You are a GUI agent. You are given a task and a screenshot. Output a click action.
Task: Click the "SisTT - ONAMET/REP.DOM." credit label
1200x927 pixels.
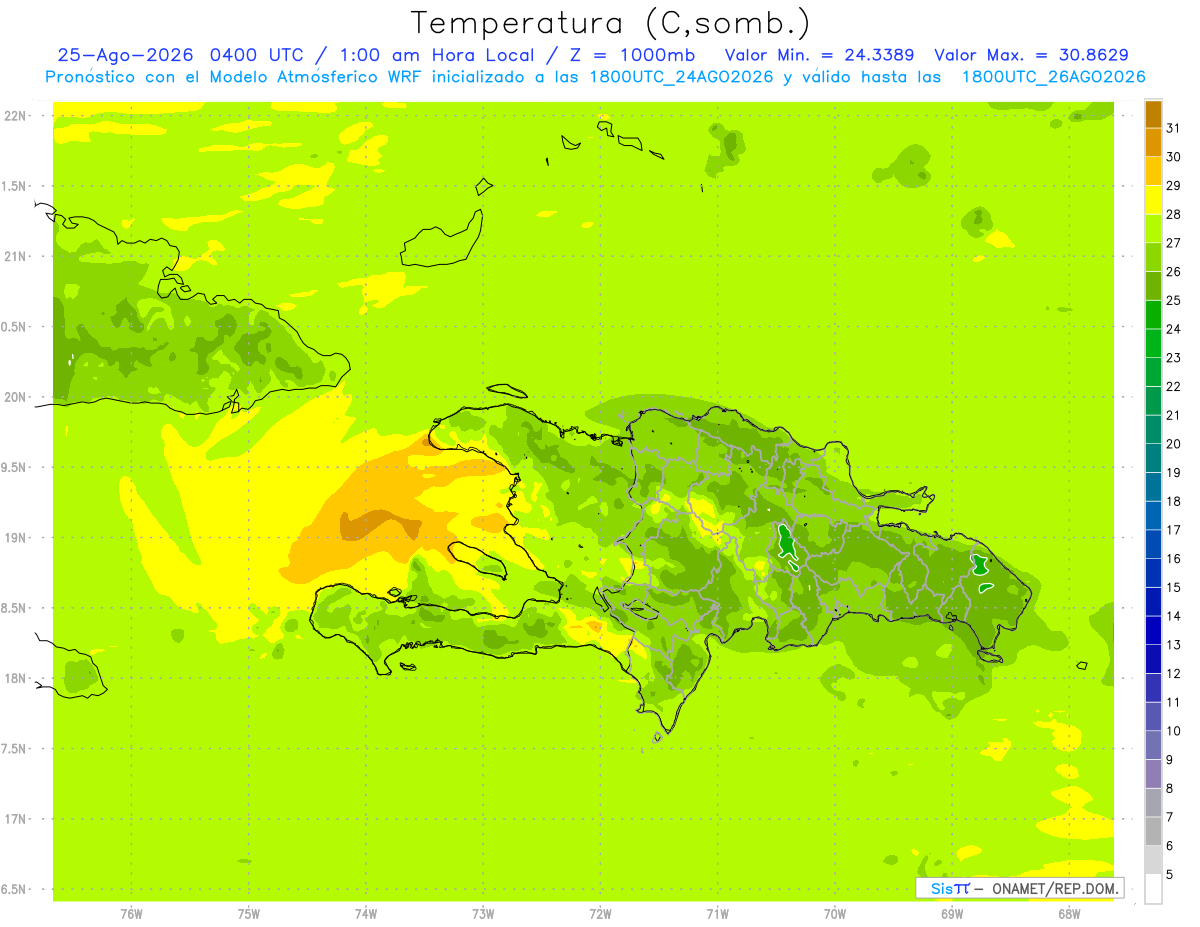click(1019, 888)
